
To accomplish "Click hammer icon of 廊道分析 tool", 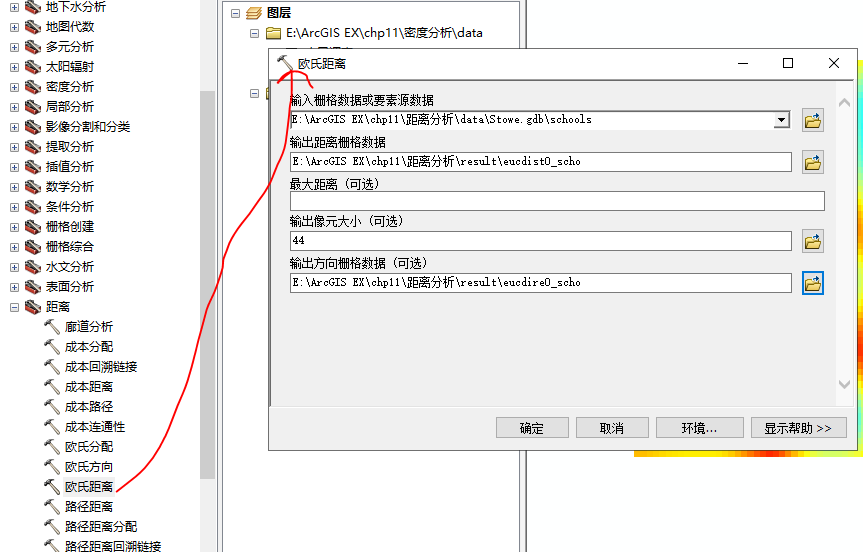I will (x=52, y=327).
